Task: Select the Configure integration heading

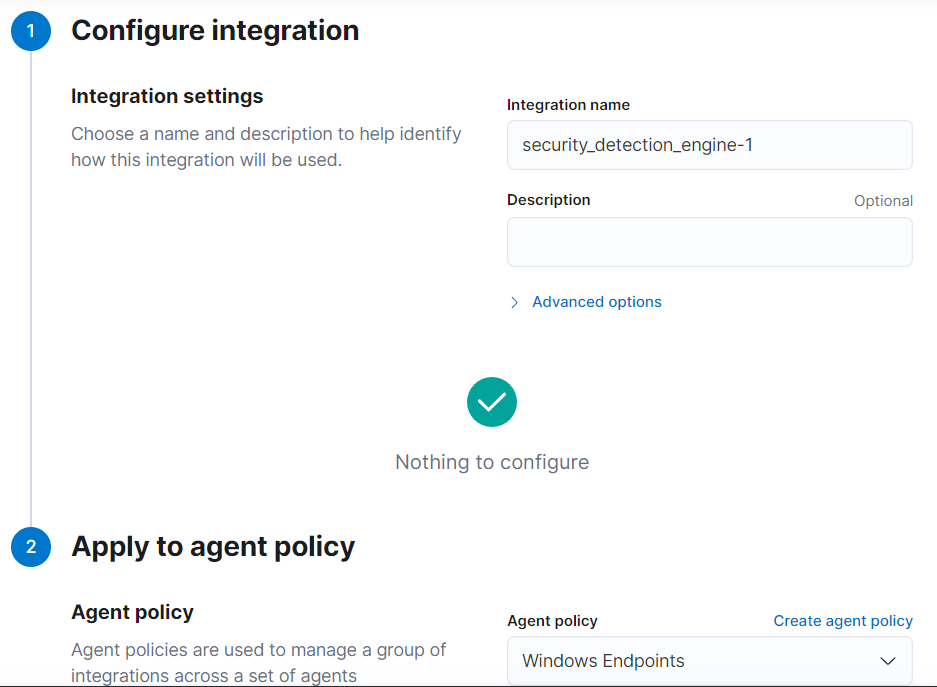Action: click(215, 31)
